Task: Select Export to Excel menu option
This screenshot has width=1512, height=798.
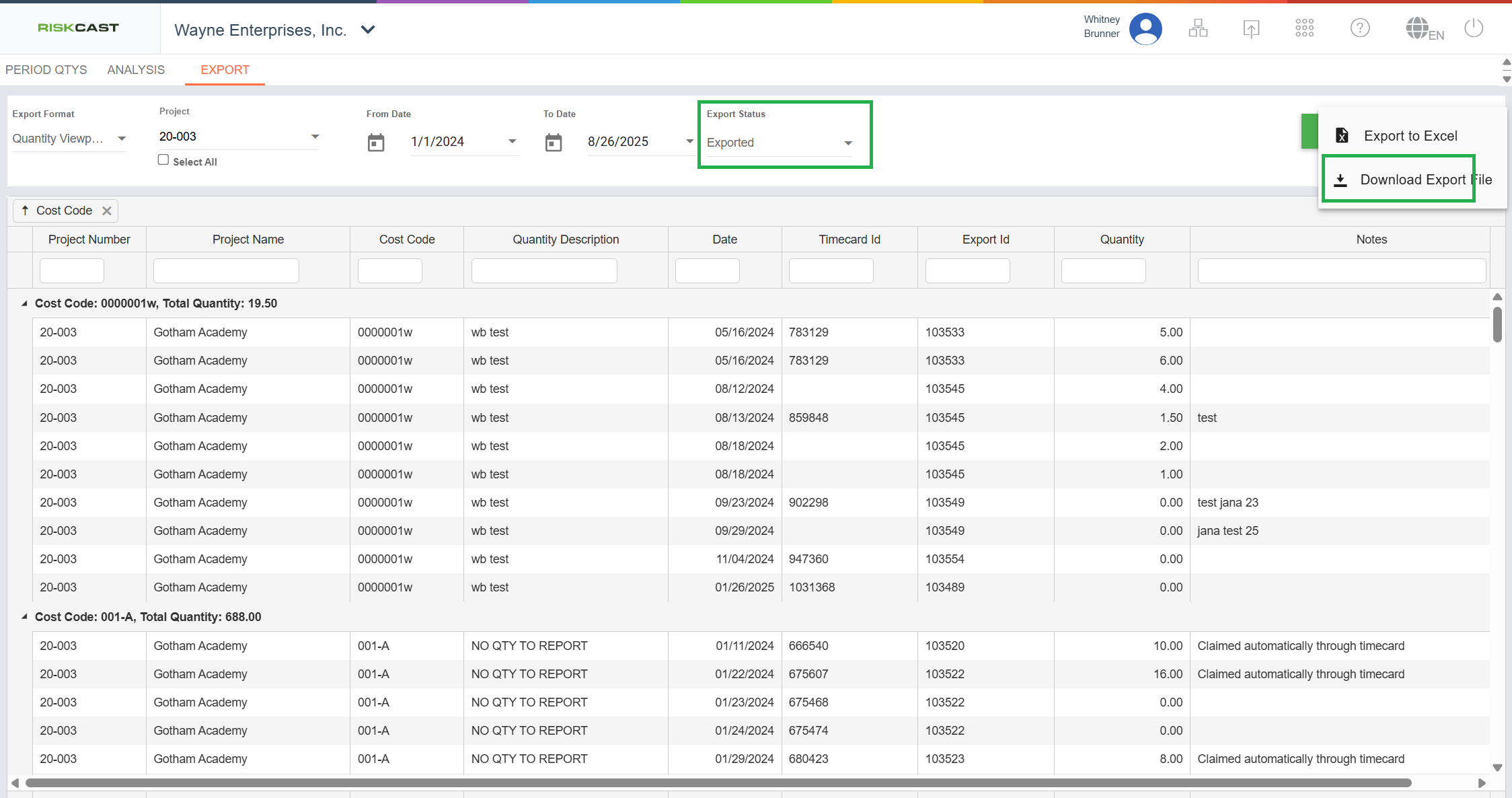Action: pyautogui.click(x=1410, y=136)
